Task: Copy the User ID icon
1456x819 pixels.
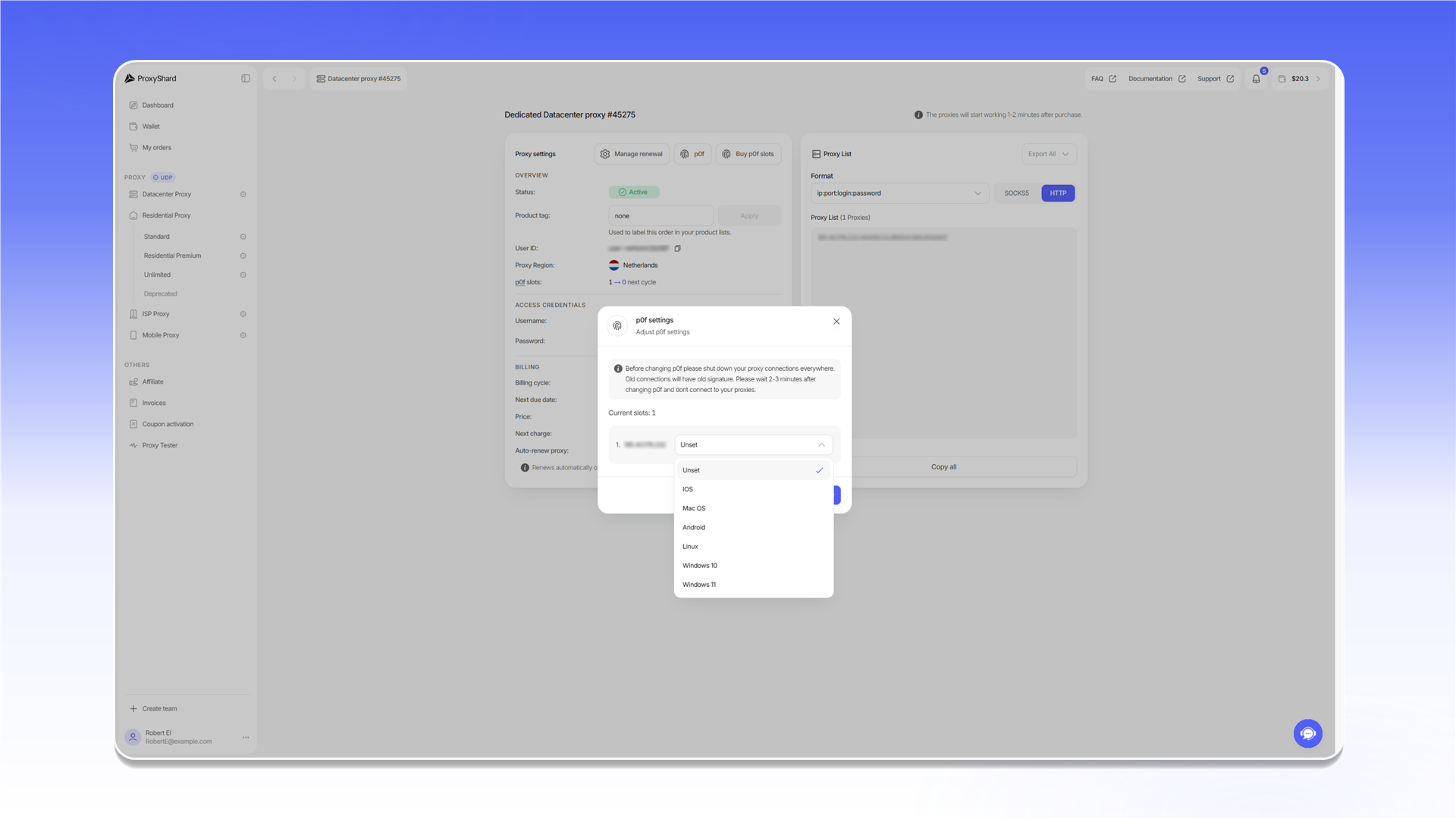Action: pyautogui.click(x=678, y=248)
